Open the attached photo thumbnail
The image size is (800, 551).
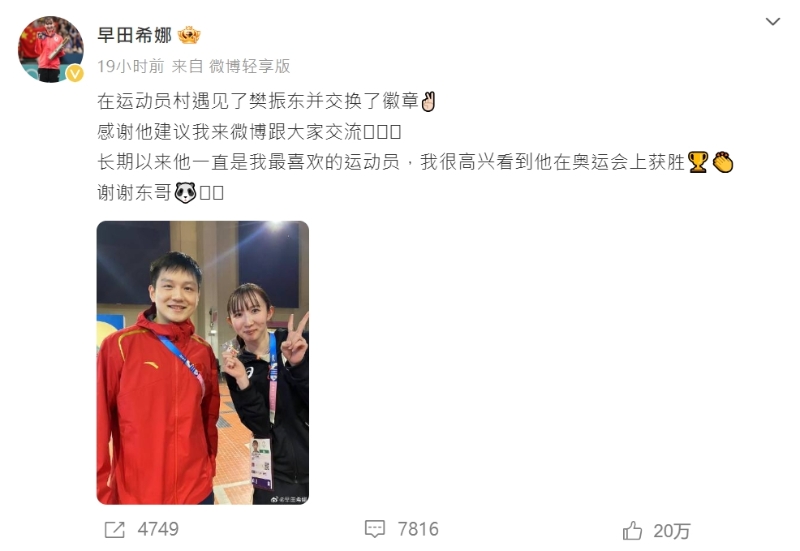pyautogui.click(x=203, y=363)
